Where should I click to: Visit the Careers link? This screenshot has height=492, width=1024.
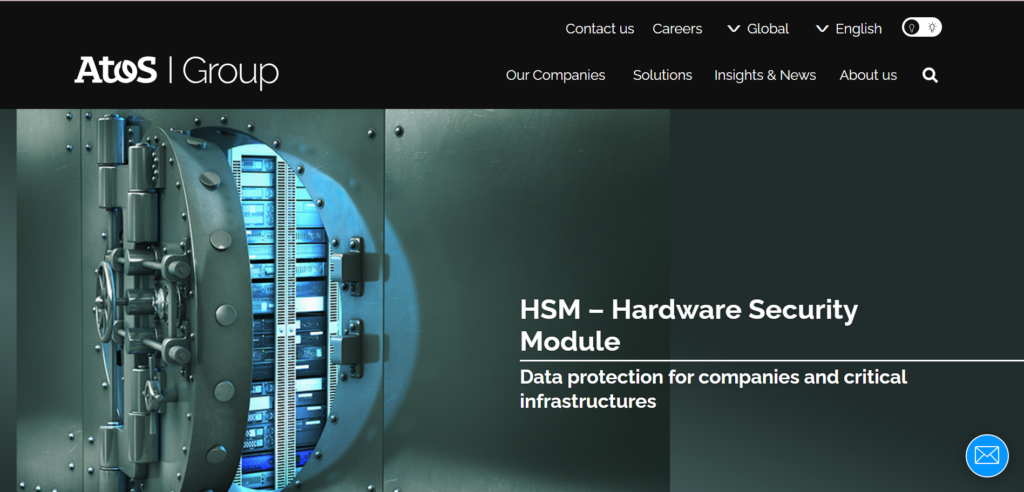pyautogui.click(x=677, y=29)
